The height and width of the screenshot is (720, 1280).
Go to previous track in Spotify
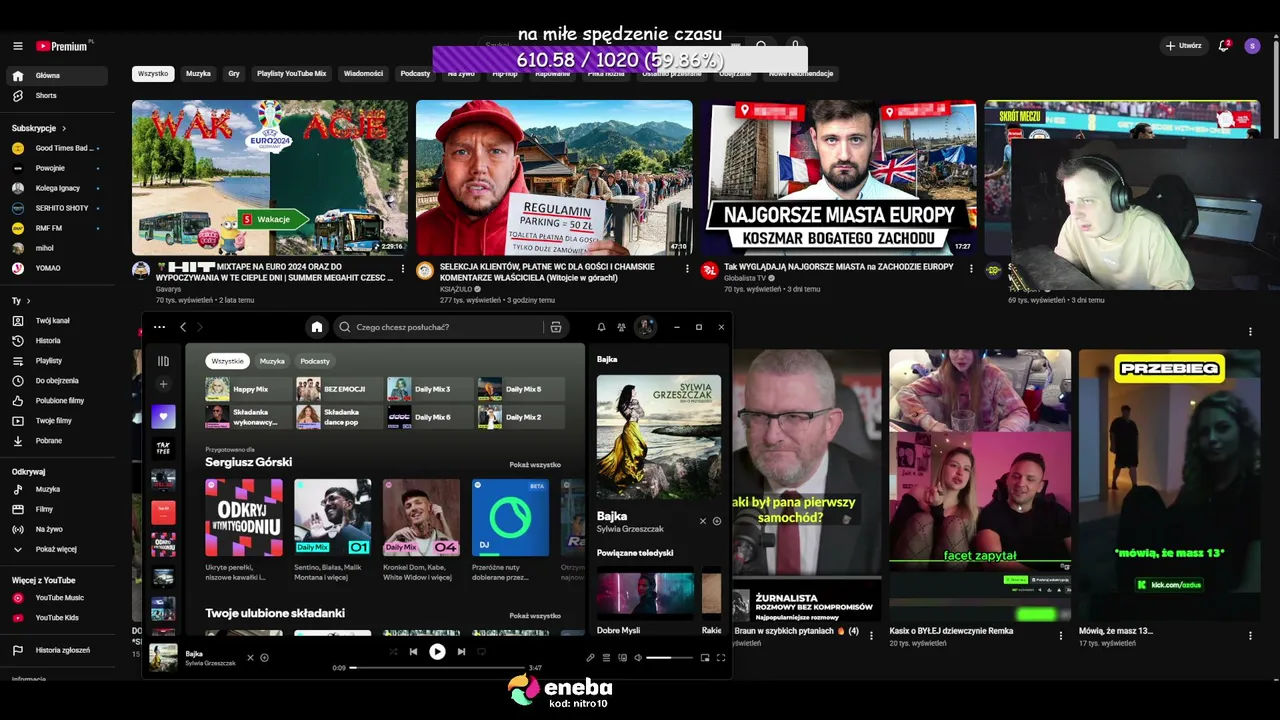[413, 652]
